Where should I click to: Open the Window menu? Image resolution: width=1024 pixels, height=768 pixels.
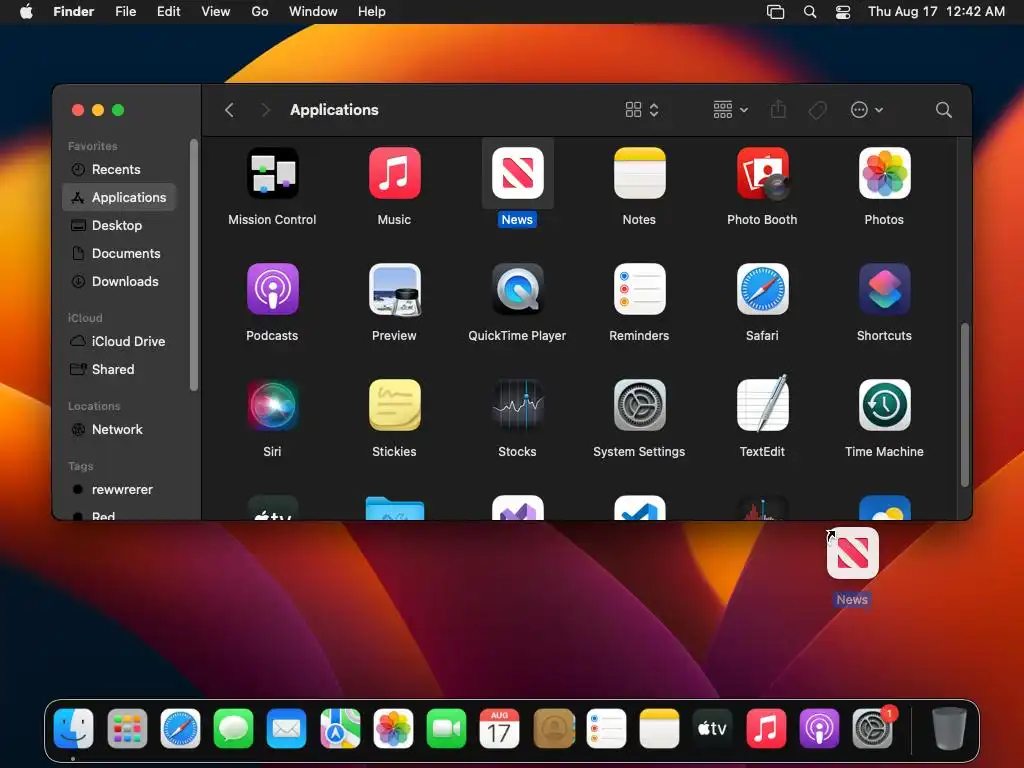[313, 12]
